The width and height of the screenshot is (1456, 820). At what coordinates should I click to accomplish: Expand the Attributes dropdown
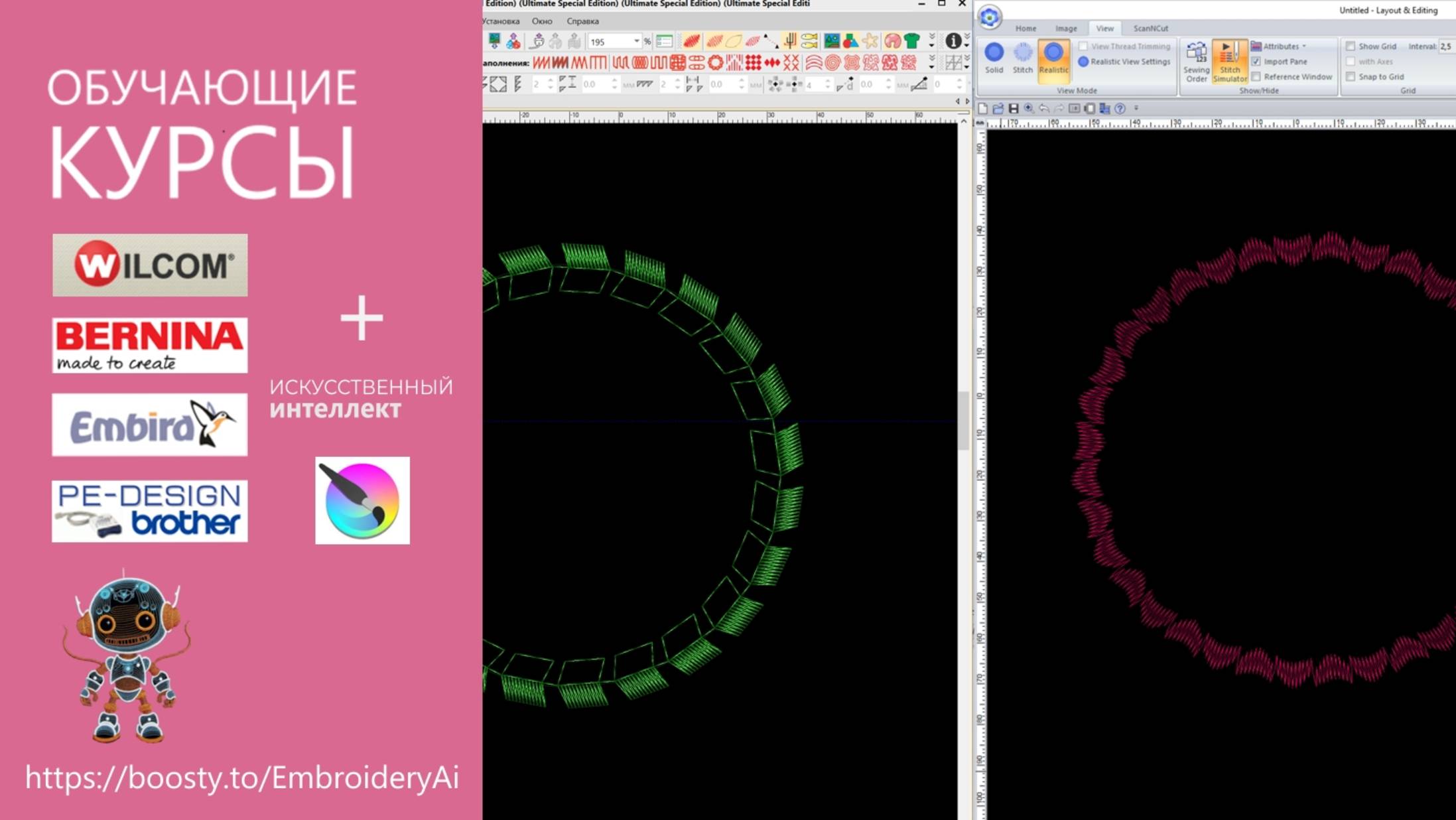tap(1284, 46)
